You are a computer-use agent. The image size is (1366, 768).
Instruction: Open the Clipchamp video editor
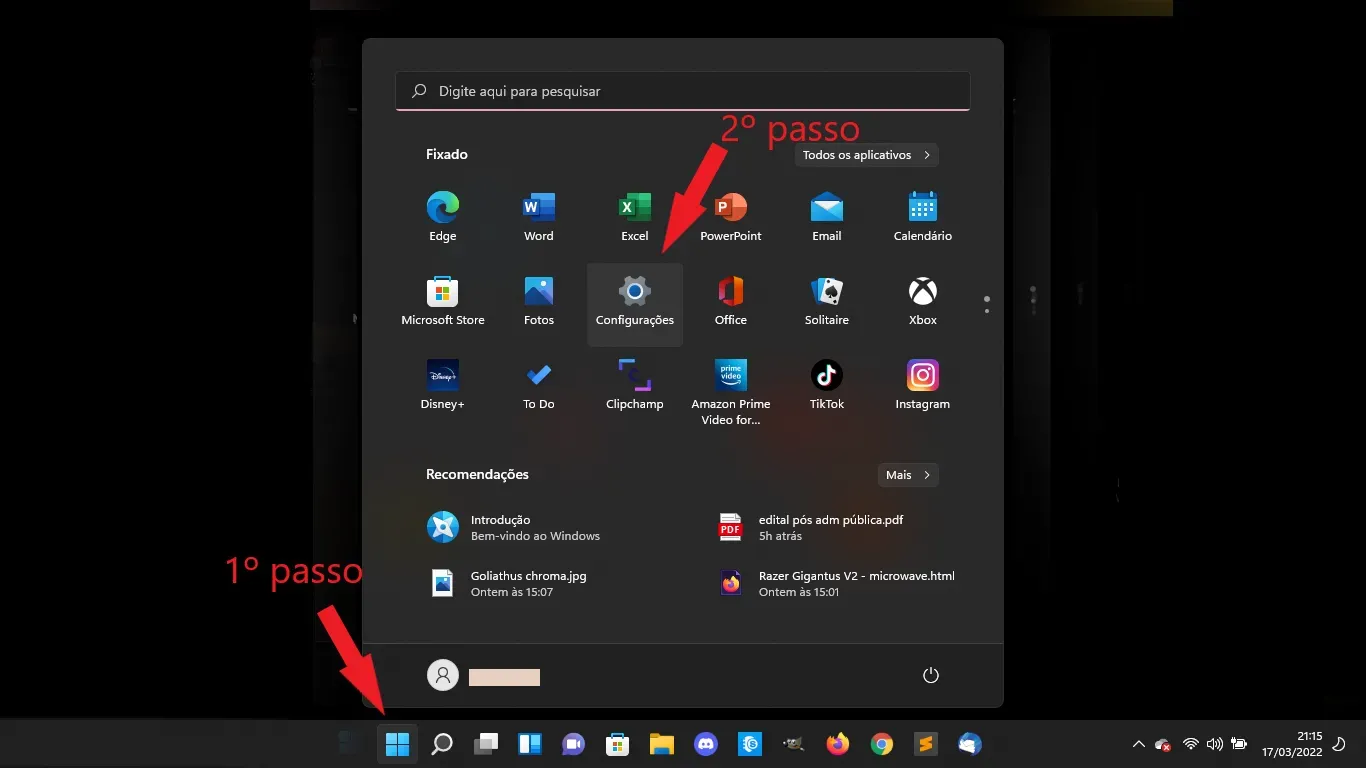(635, 385)
